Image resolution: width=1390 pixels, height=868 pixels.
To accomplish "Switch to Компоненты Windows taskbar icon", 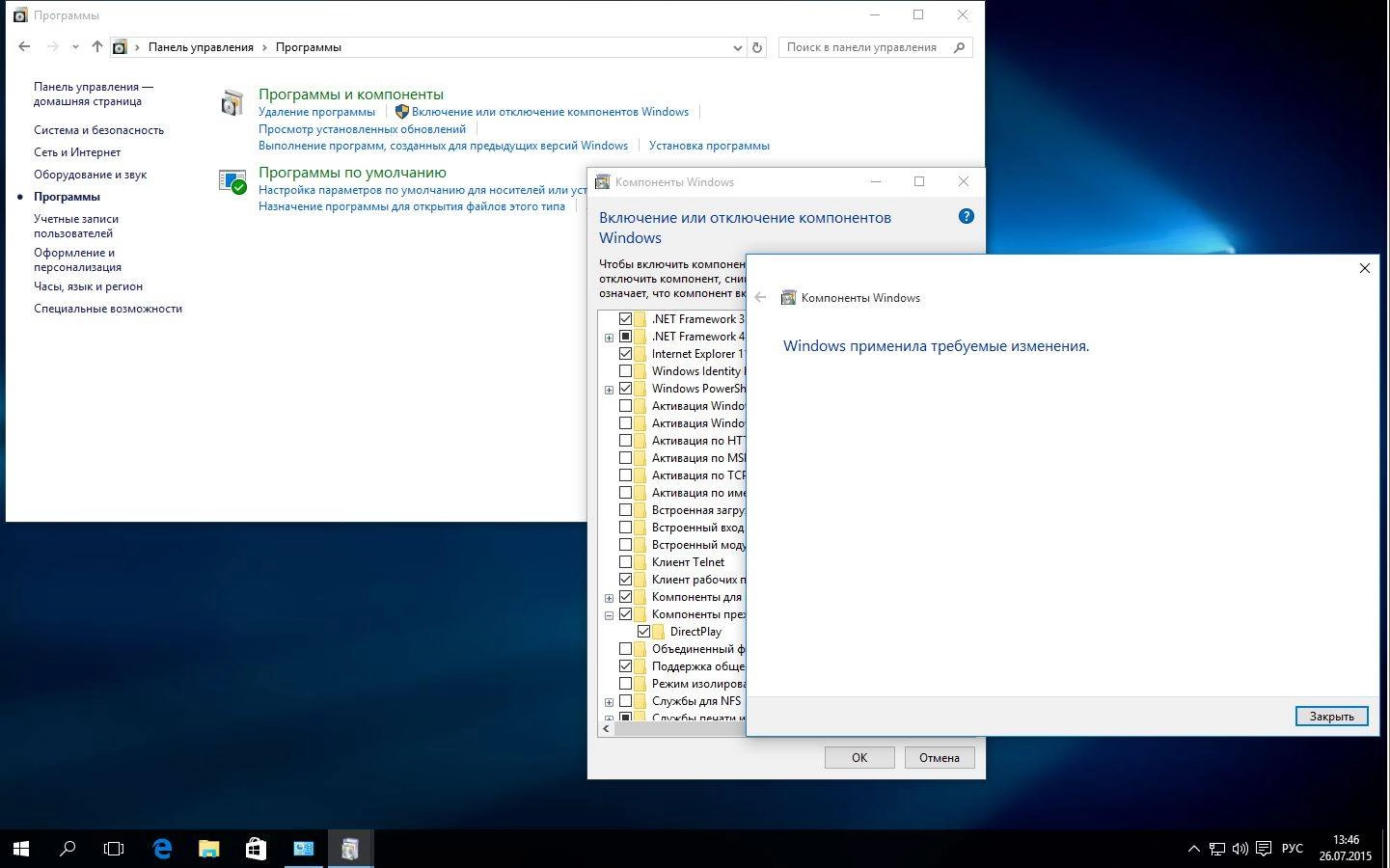I will coord(350,849).
